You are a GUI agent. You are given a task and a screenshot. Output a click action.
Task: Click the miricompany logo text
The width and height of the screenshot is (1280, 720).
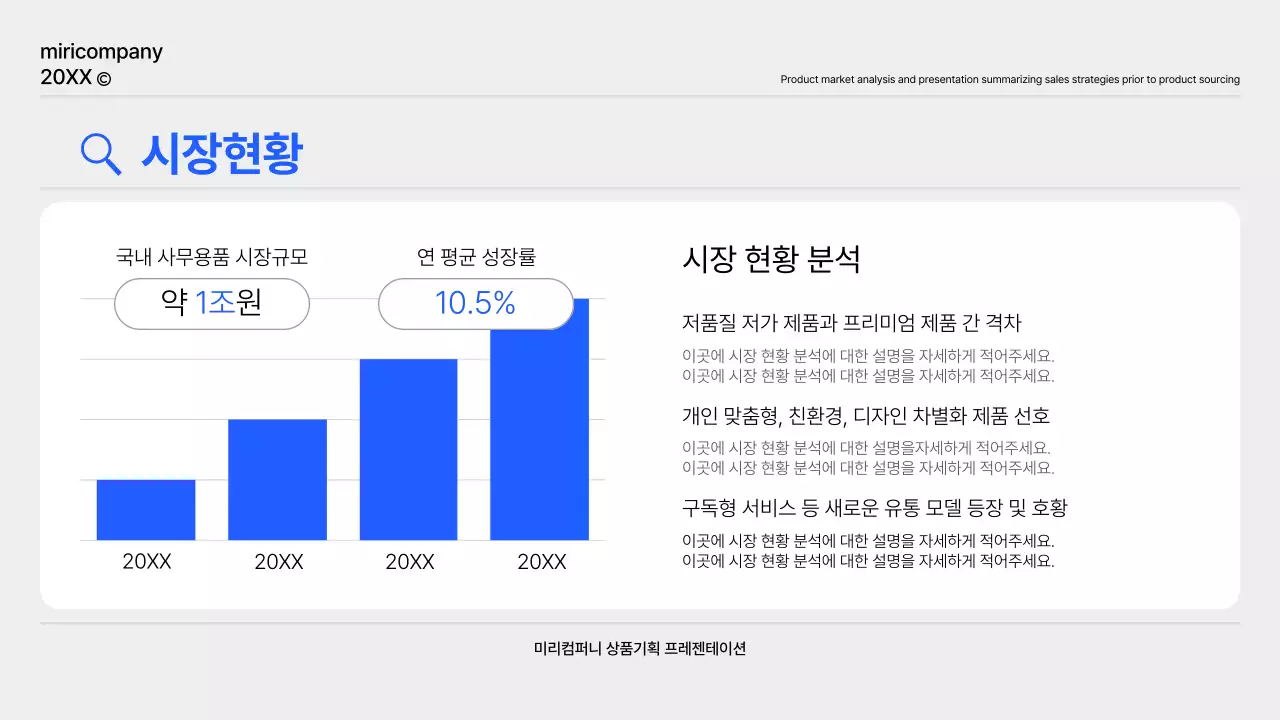pyautogui.click(x=100, y=51)
